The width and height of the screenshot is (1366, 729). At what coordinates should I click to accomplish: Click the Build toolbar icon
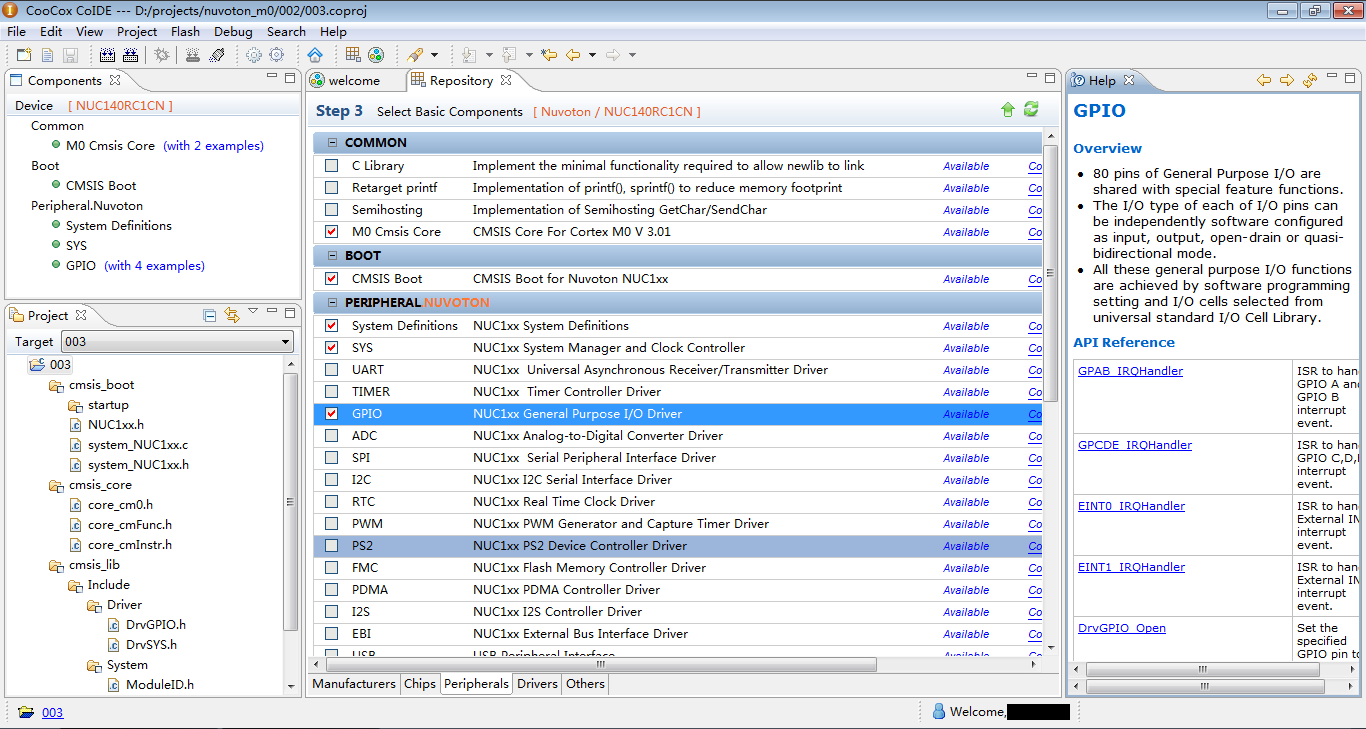click(107, 55)
